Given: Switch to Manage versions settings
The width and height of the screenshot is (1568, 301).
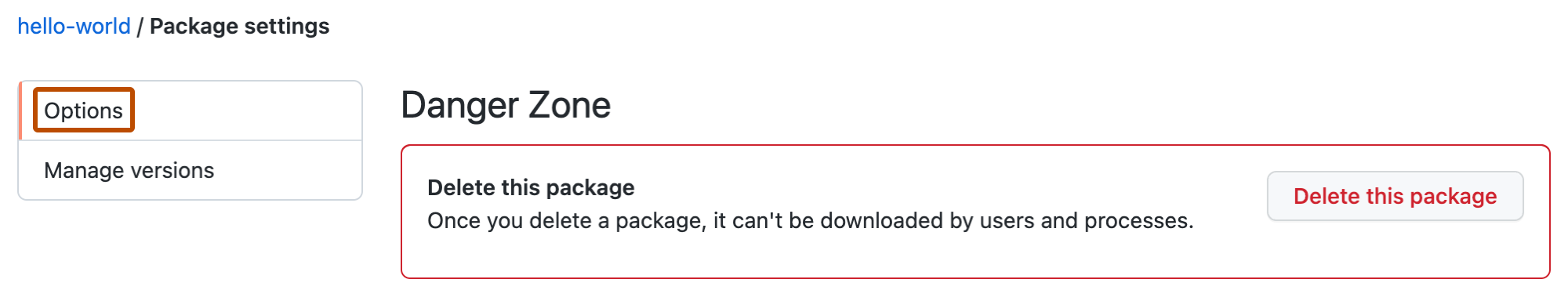Looking at the screenshot, I should tap(191, 170).
